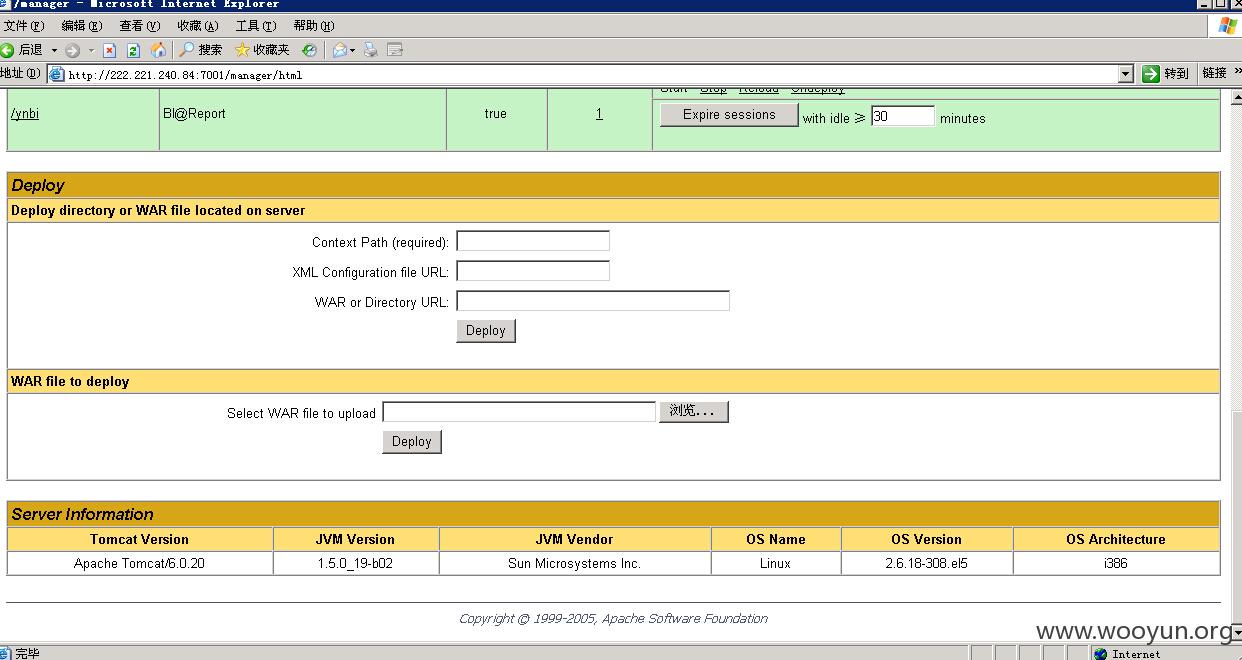Click the 浏览... Browse button
Viewport: 1242px width, 660px height.
tap(694, 412)
